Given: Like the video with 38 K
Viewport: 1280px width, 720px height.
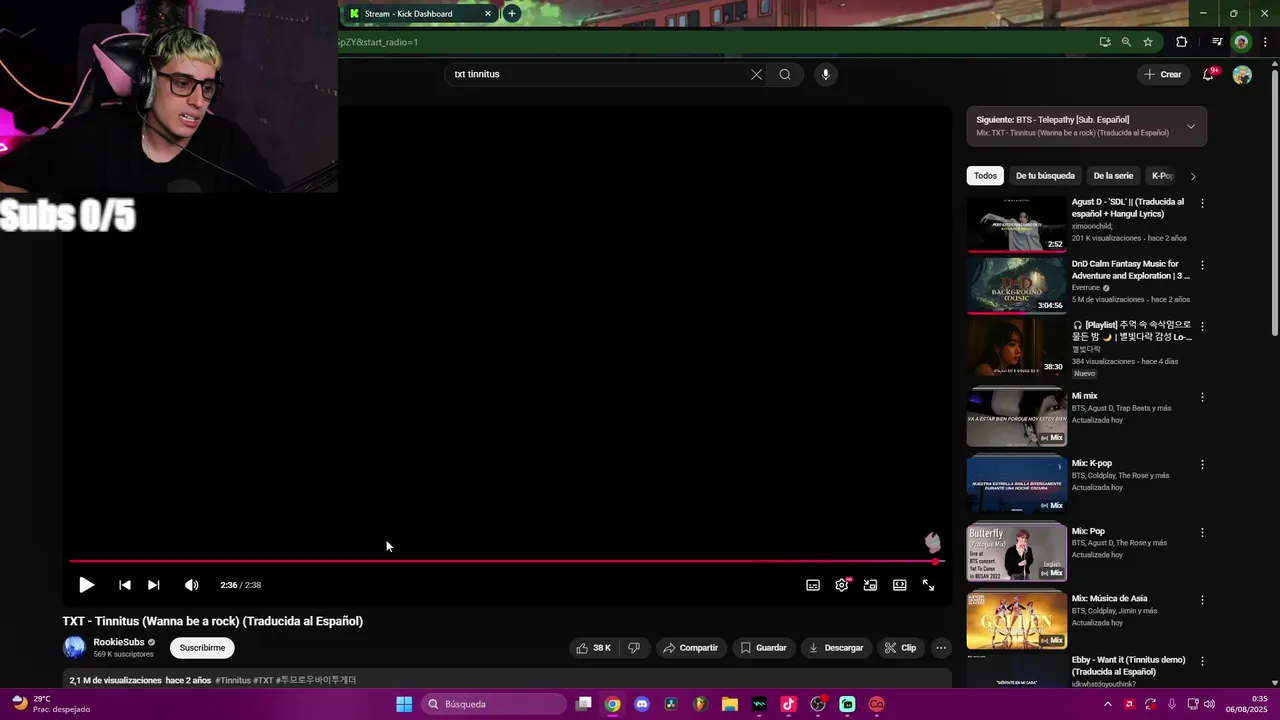Looking at the screenshot, I should [x=593, y=648].
